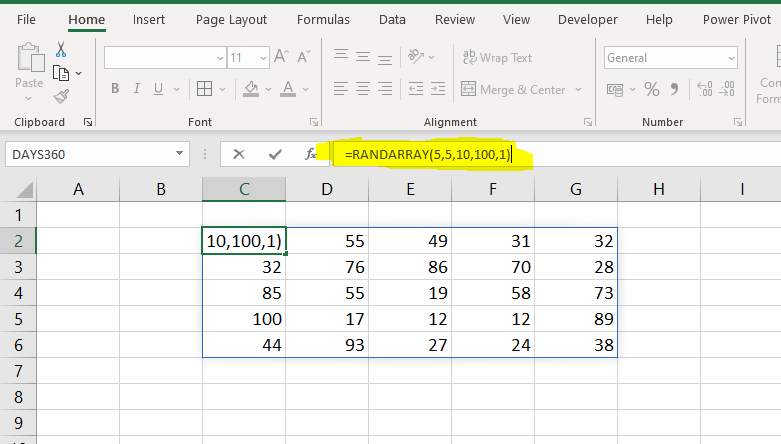Apply the Borders icon

[204, 89]
